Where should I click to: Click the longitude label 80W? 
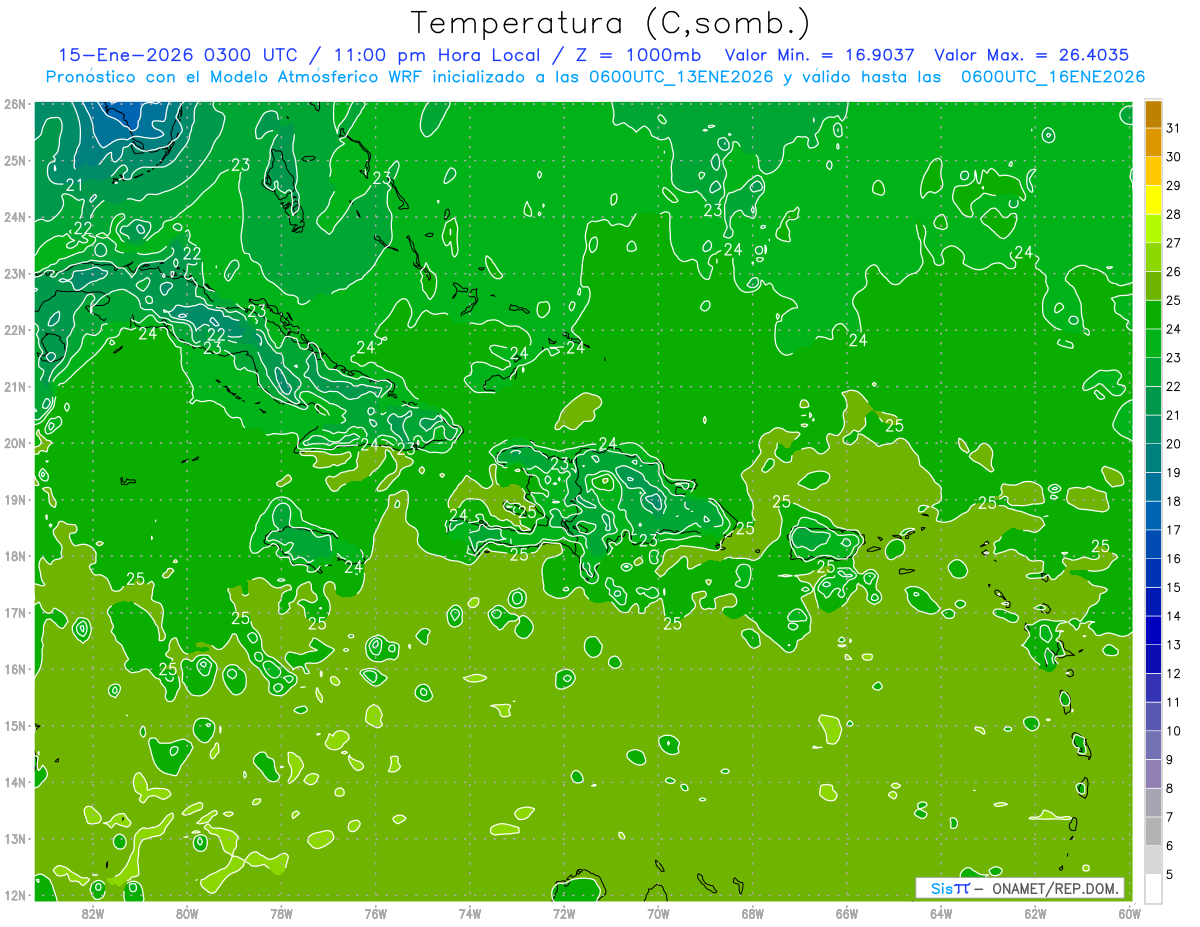click(187, 912)
